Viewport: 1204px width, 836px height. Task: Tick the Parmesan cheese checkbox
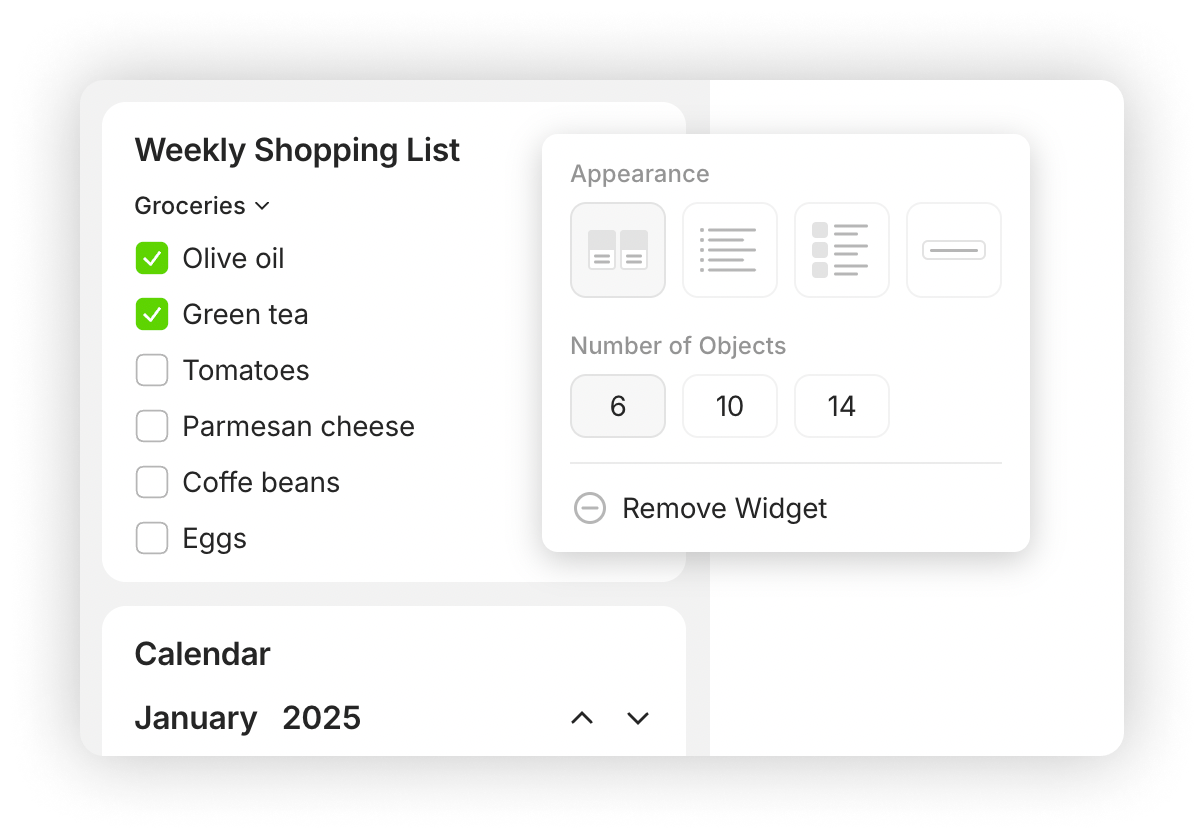click(152, 426)
